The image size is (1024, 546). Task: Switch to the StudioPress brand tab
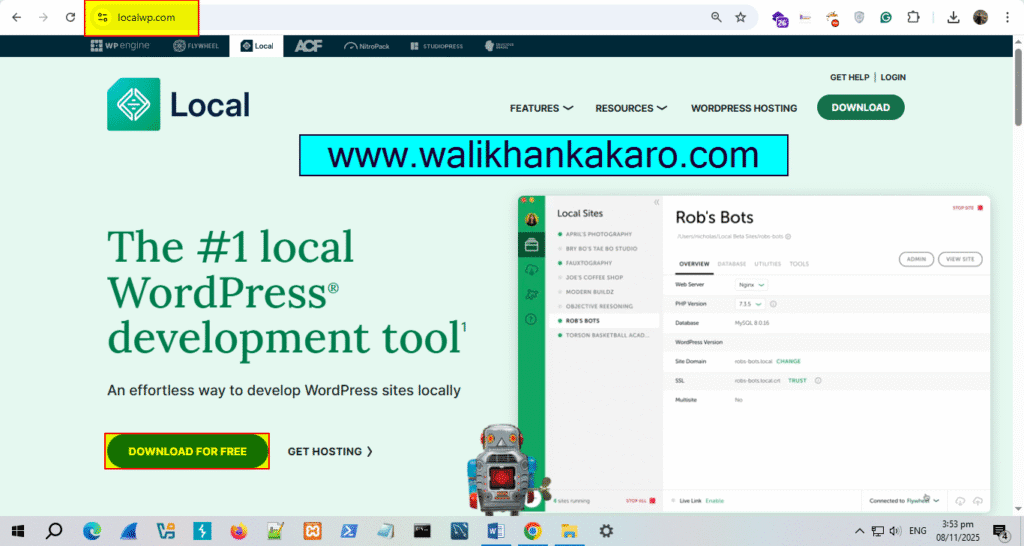click(x=437, y=46)
